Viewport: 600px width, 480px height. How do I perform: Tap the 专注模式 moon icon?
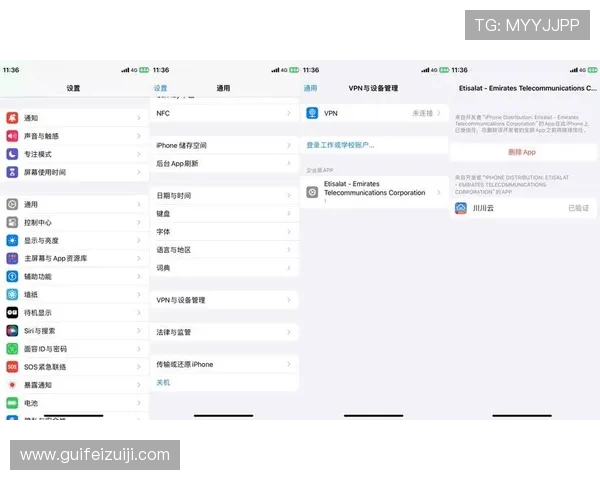12,154
